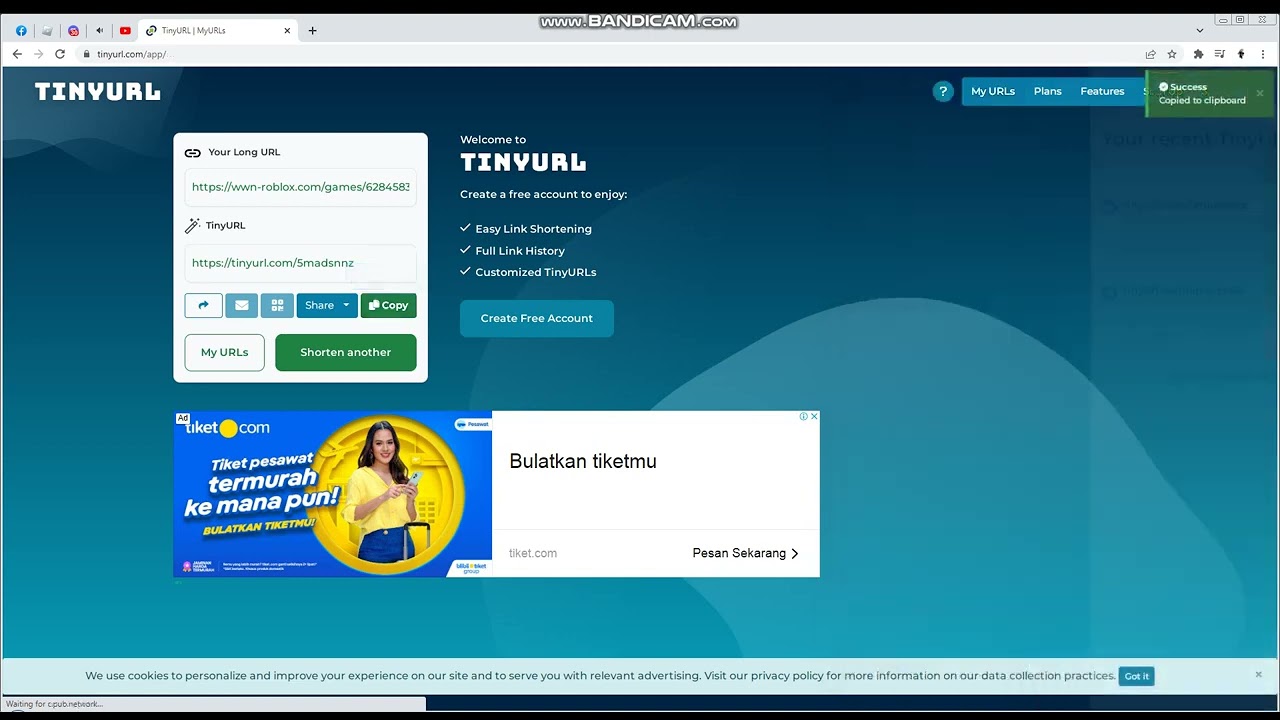Expand the tab search chevron
The image size is (1280, 720).
point(1200,31)
